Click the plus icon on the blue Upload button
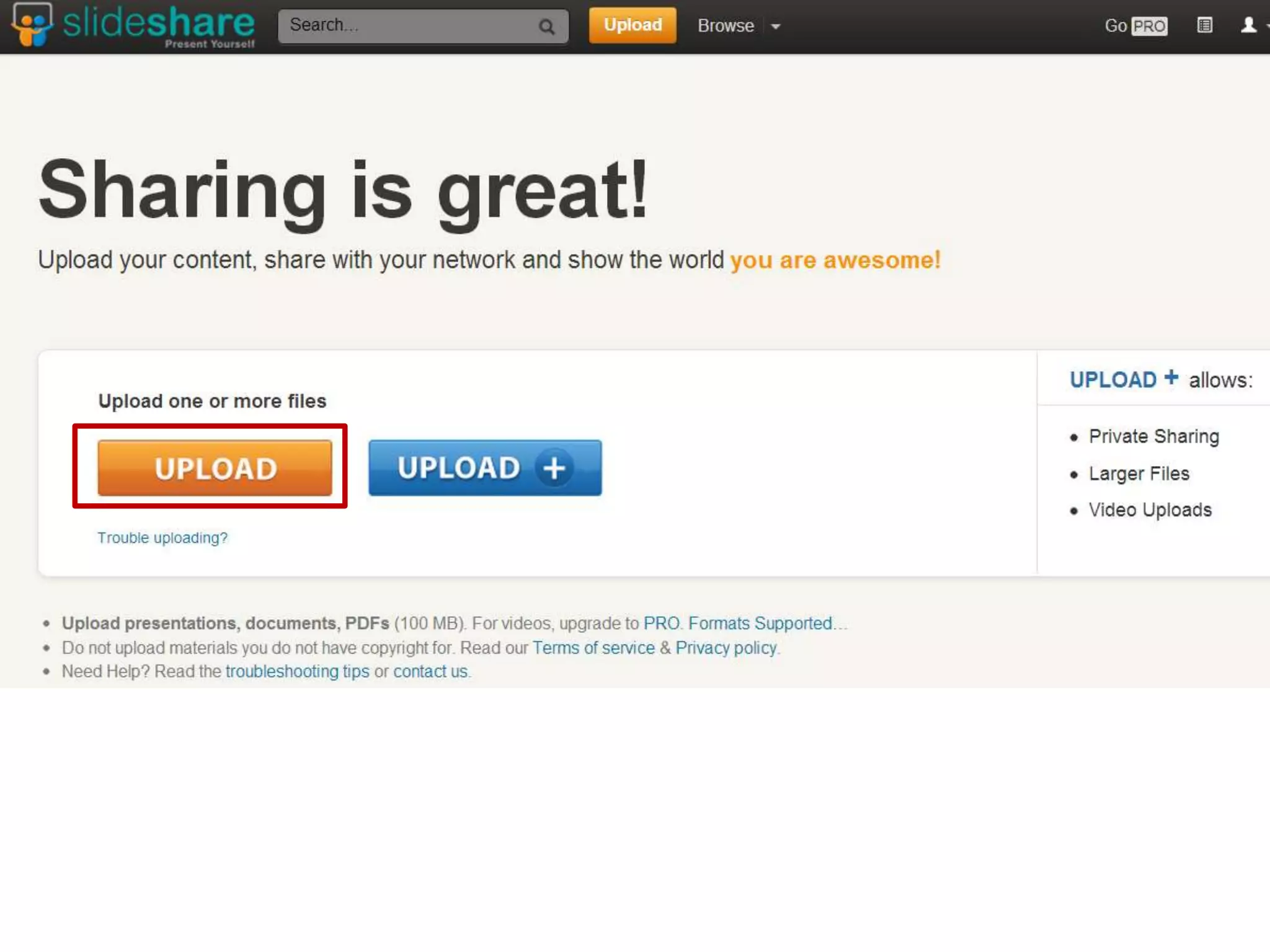This screenshot has height=952, width=1270. coord(554,468)
